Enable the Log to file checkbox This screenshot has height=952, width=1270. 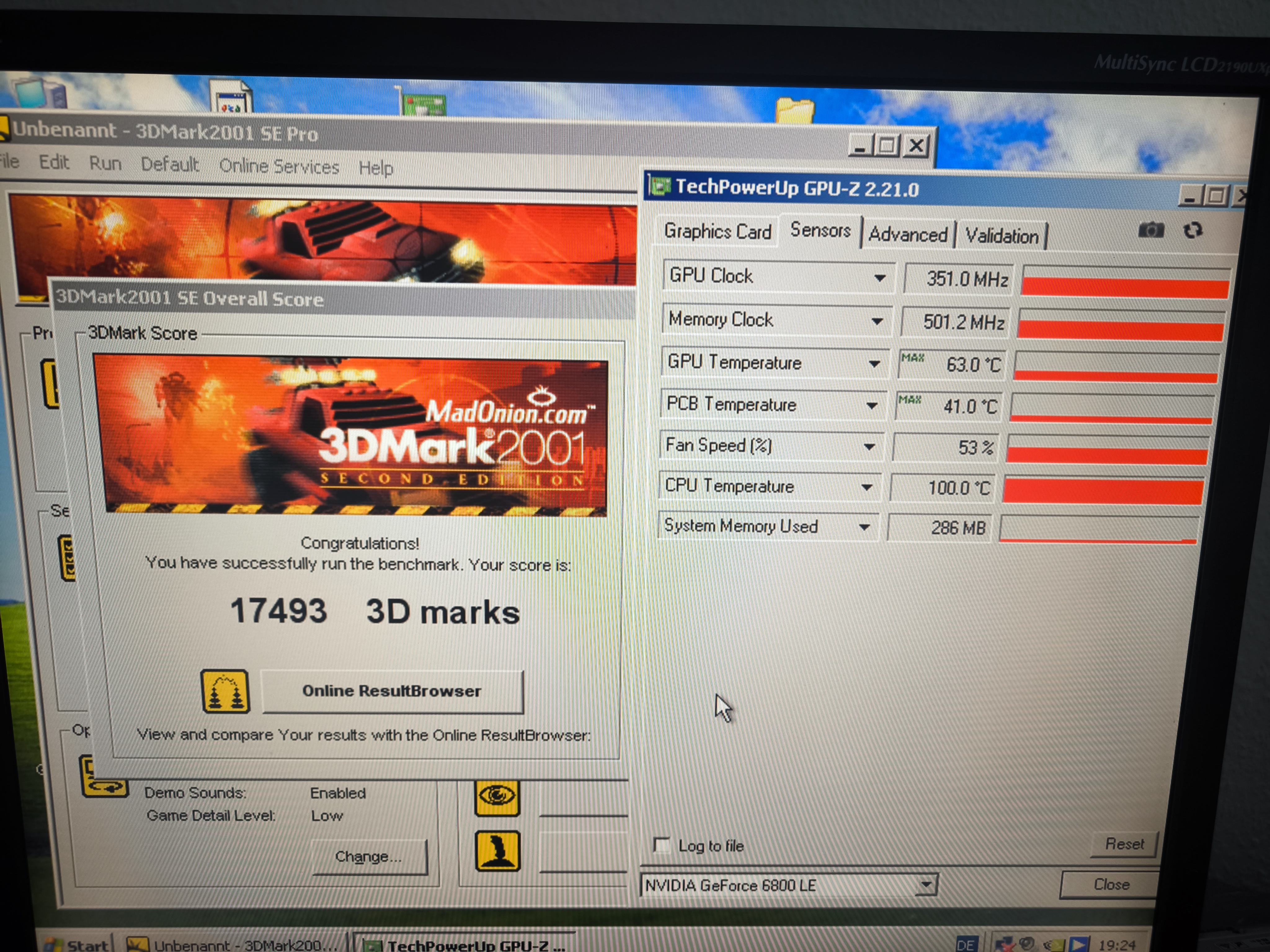tap(661, 845)
